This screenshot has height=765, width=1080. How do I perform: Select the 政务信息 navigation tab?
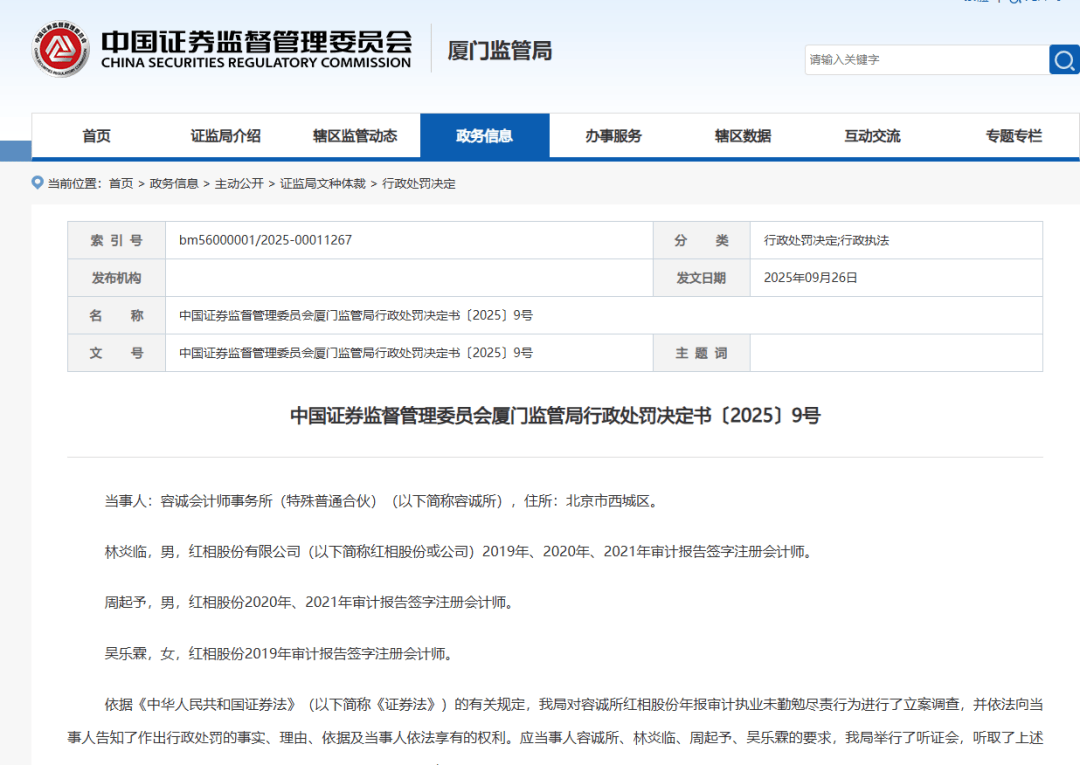484,136
